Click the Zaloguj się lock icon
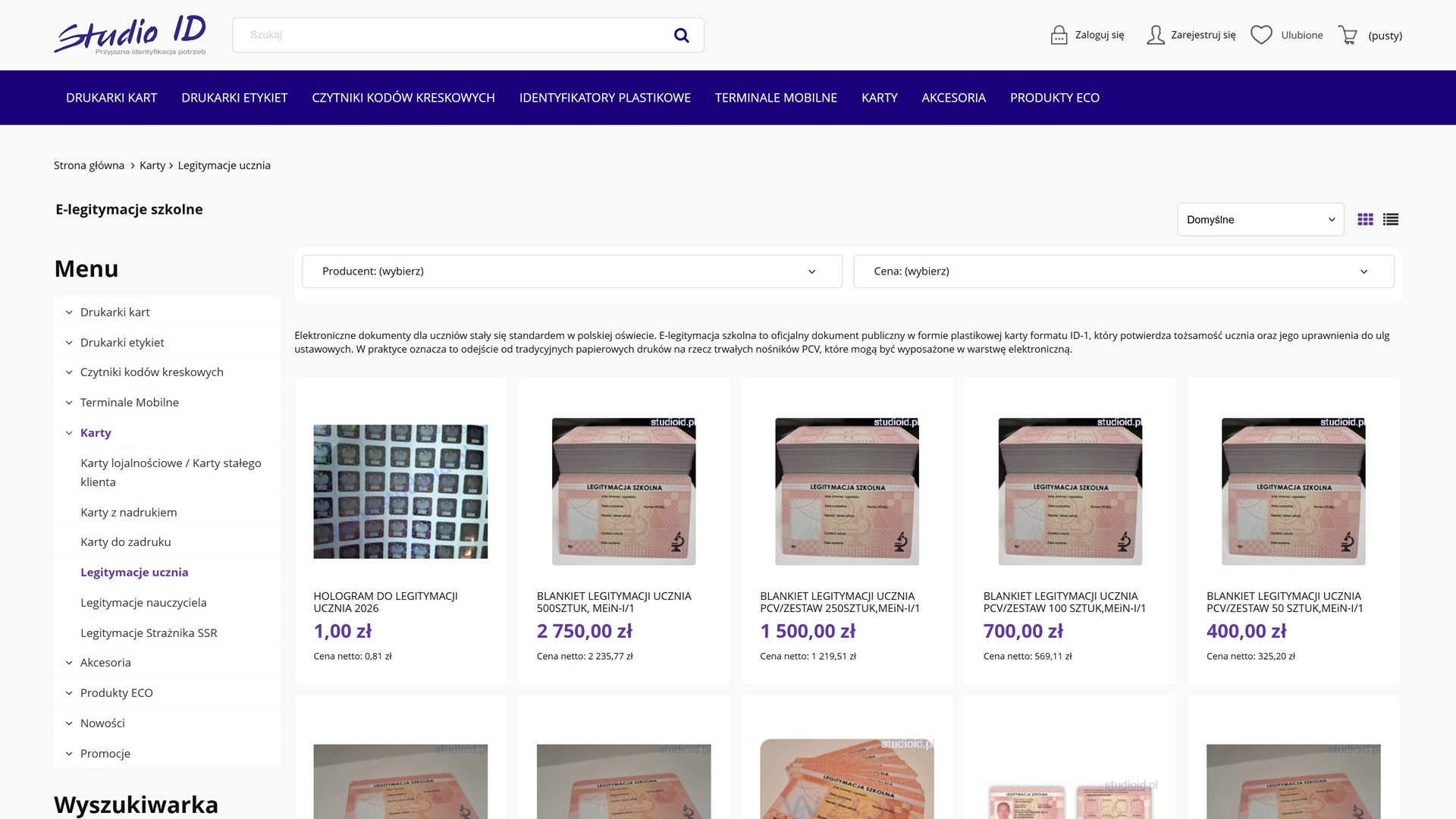Viewport: 1456px width, 819px height. click(x=1059, y=35)
